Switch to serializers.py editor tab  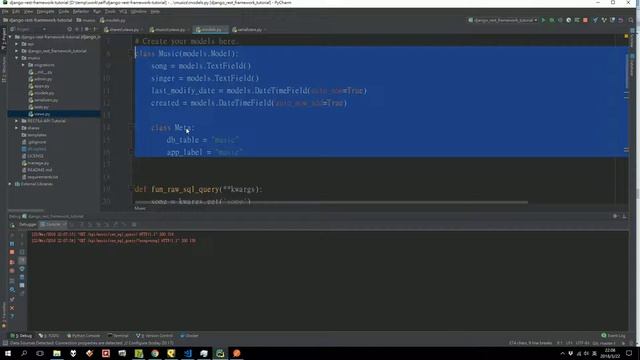[249, 29]
